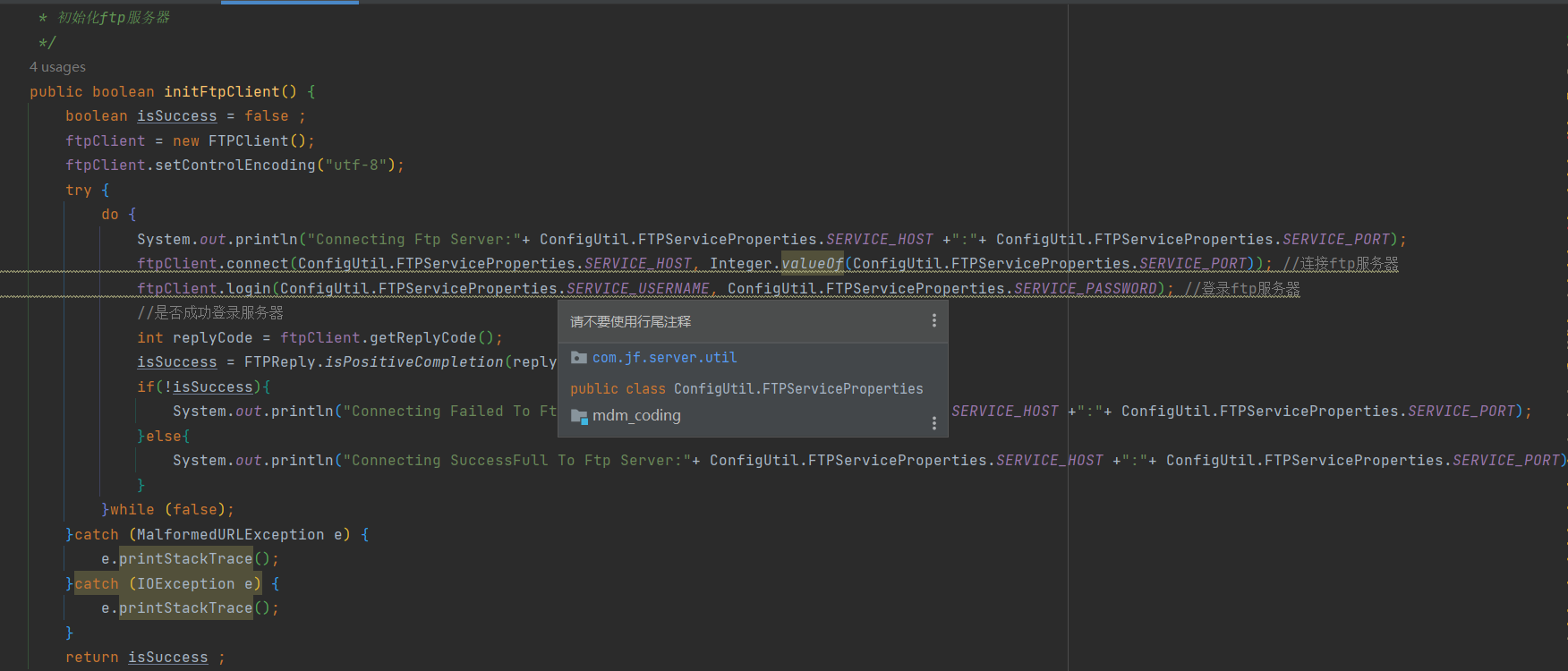Click the 'if(!isSuccess){' condition
This screenshot has height=671, width=1568.
pyautogui.click(x=204, y=387)
